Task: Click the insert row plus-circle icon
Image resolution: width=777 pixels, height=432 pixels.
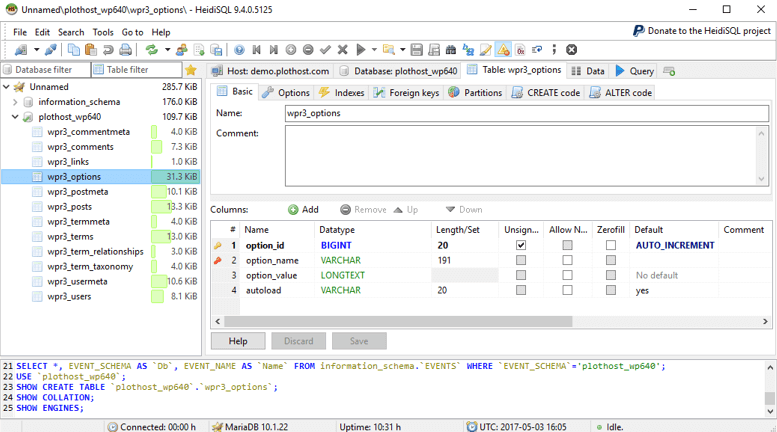Action: pyautogui.click(x=291, y=50)
